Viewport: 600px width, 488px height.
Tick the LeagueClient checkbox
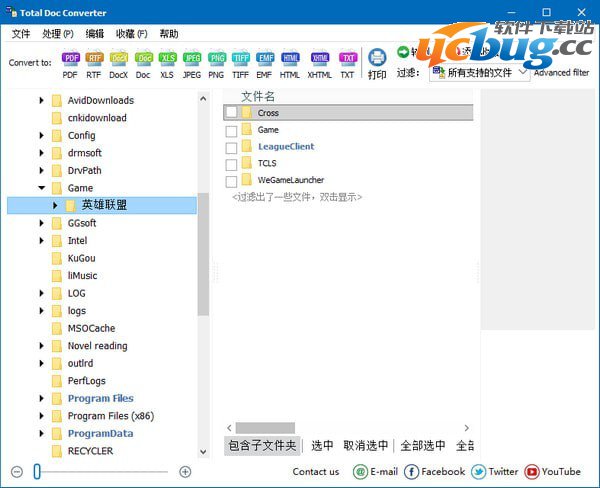click(231, 148)
